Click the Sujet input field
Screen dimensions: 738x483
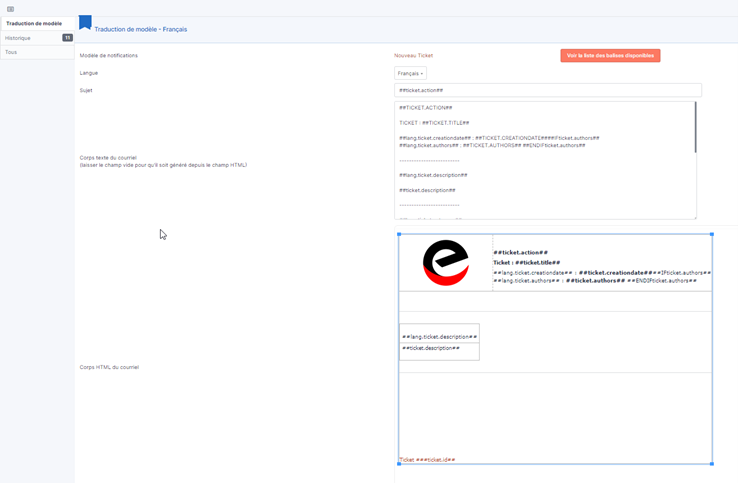547,90
